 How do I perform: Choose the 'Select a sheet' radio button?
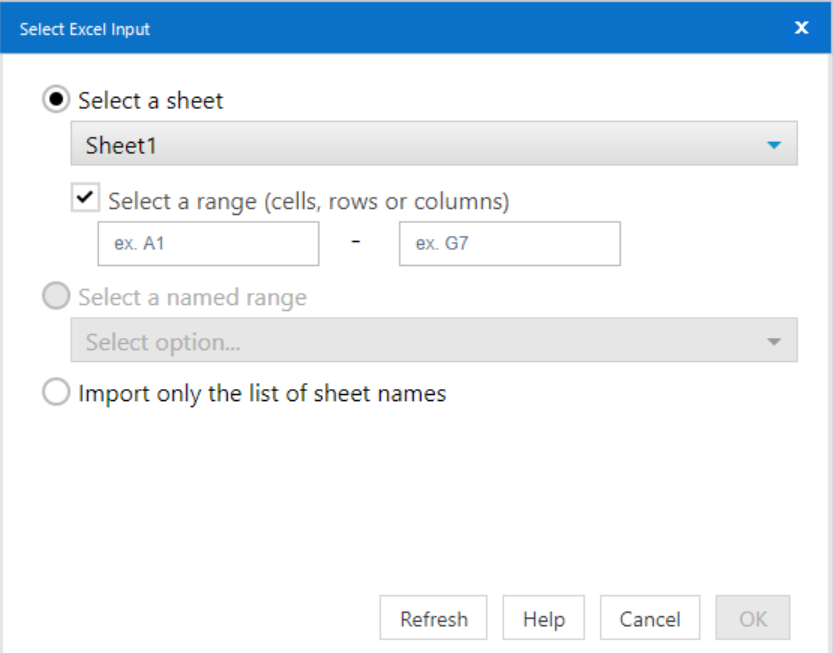[57, 100]
